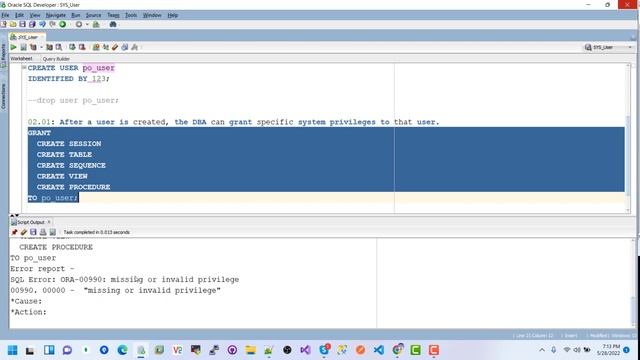Click the commented '--drop user po_user;' line
640x360 pixels.
pyautogui.click(x=73, y=100)
